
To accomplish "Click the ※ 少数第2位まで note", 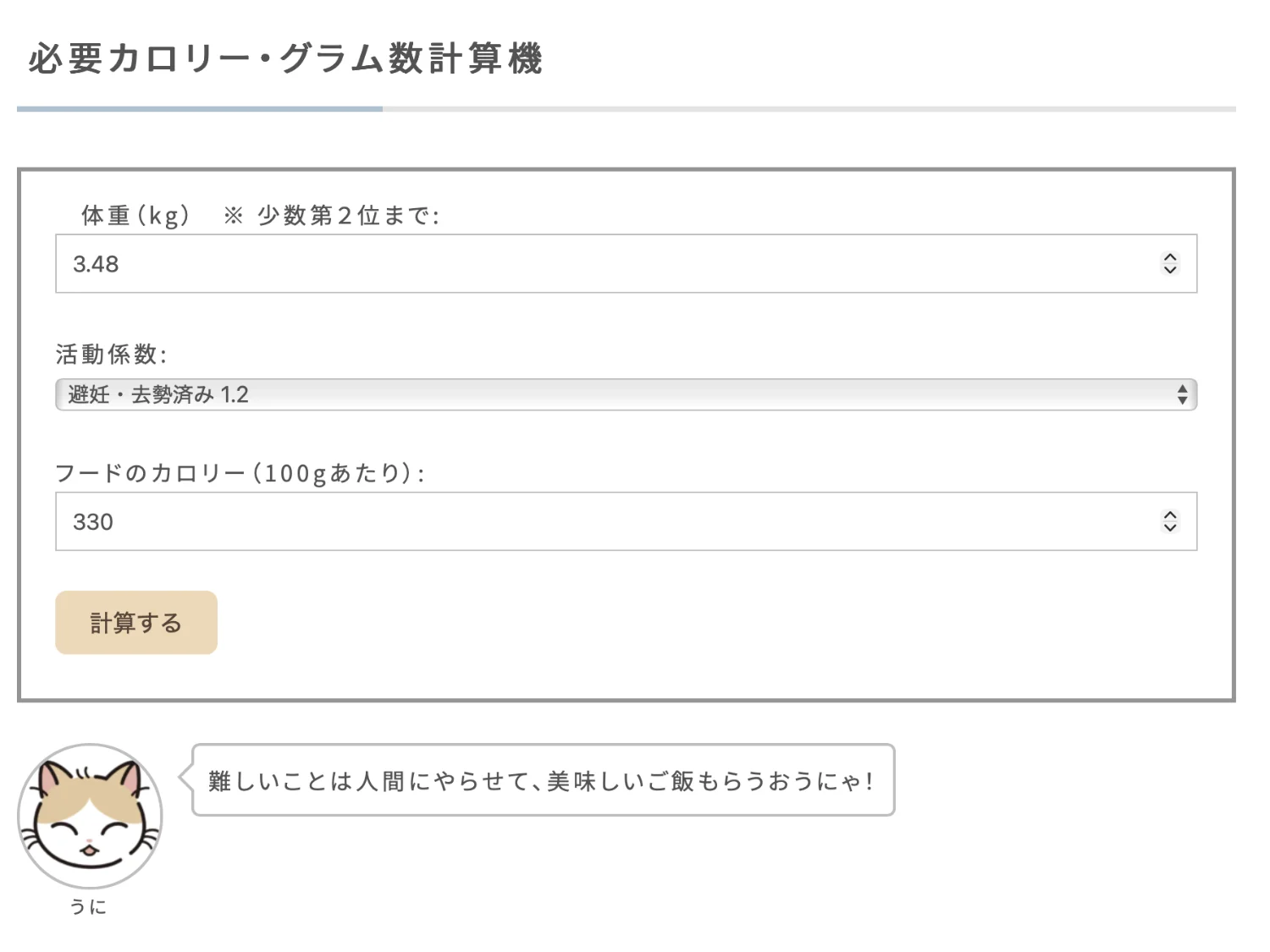I will pyautogui.click(x=332, y=216).
